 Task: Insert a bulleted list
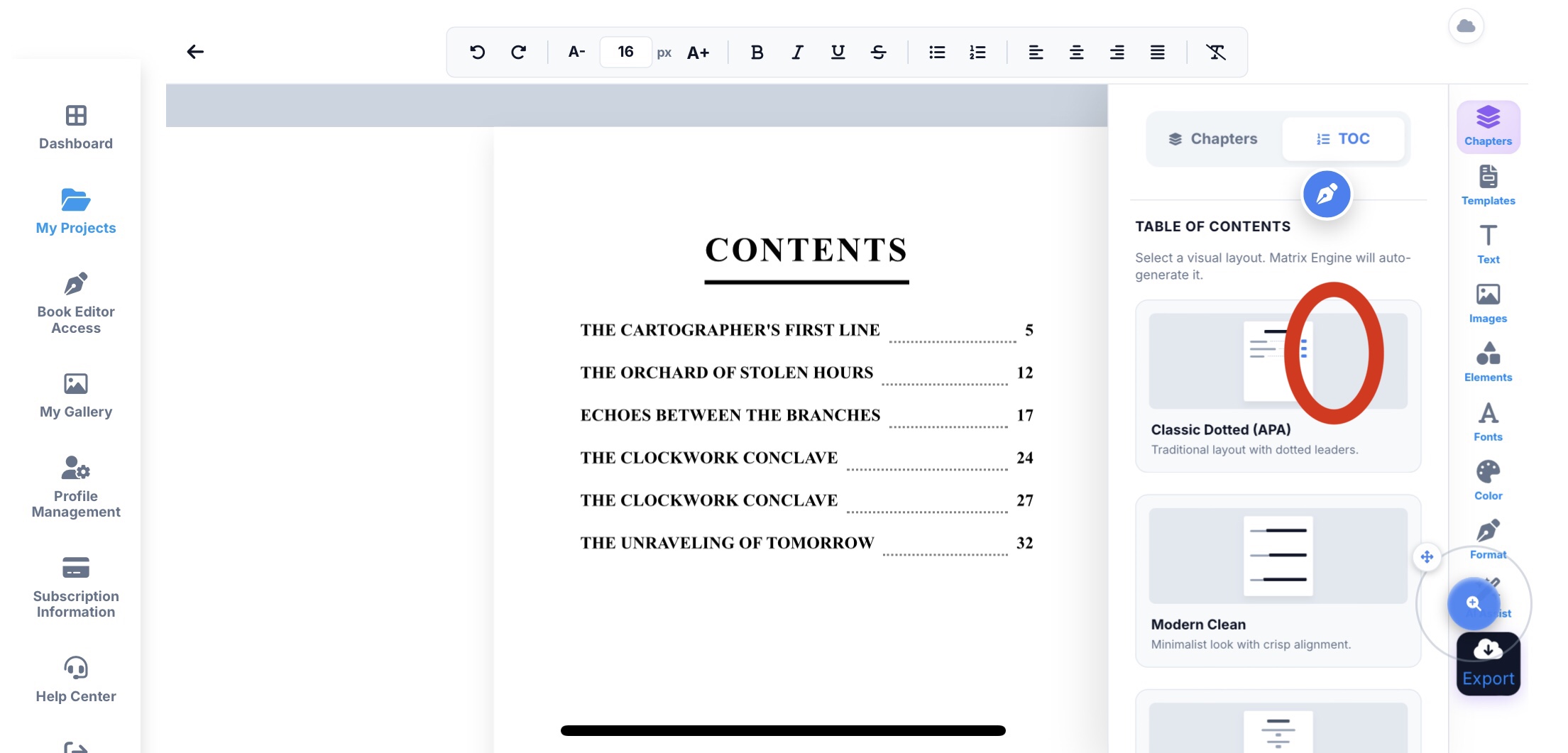click(937, 52)
